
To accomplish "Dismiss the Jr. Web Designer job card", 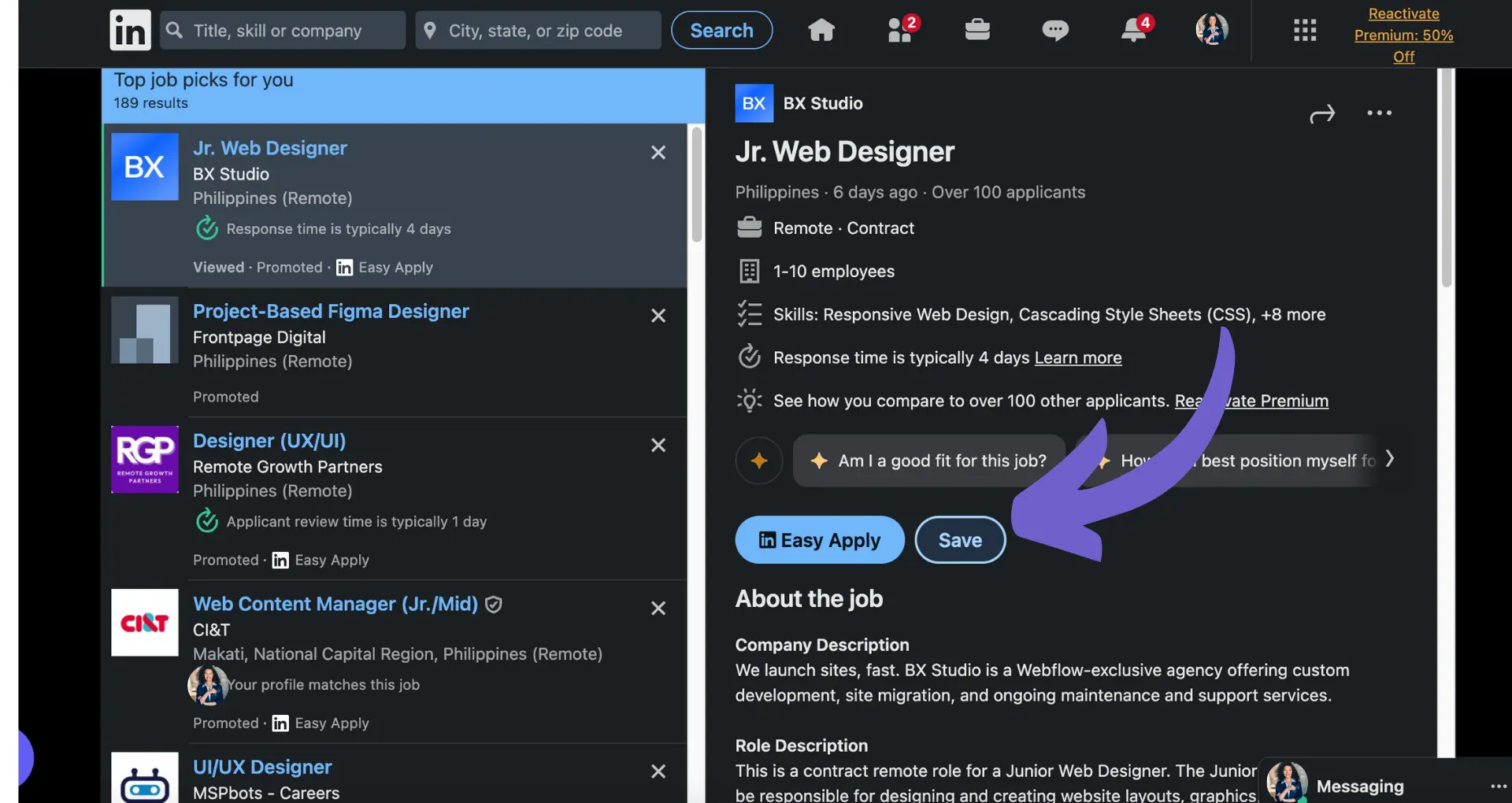I will (x=658, y=153).
